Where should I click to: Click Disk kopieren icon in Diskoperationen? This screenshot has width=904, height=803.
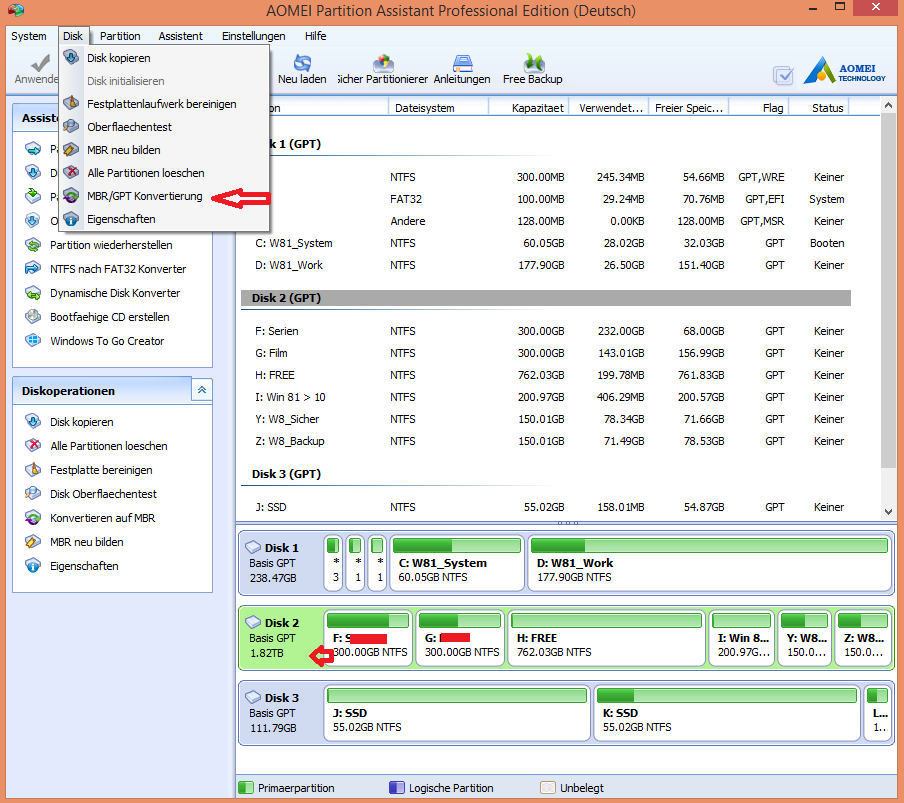[33, 421]
